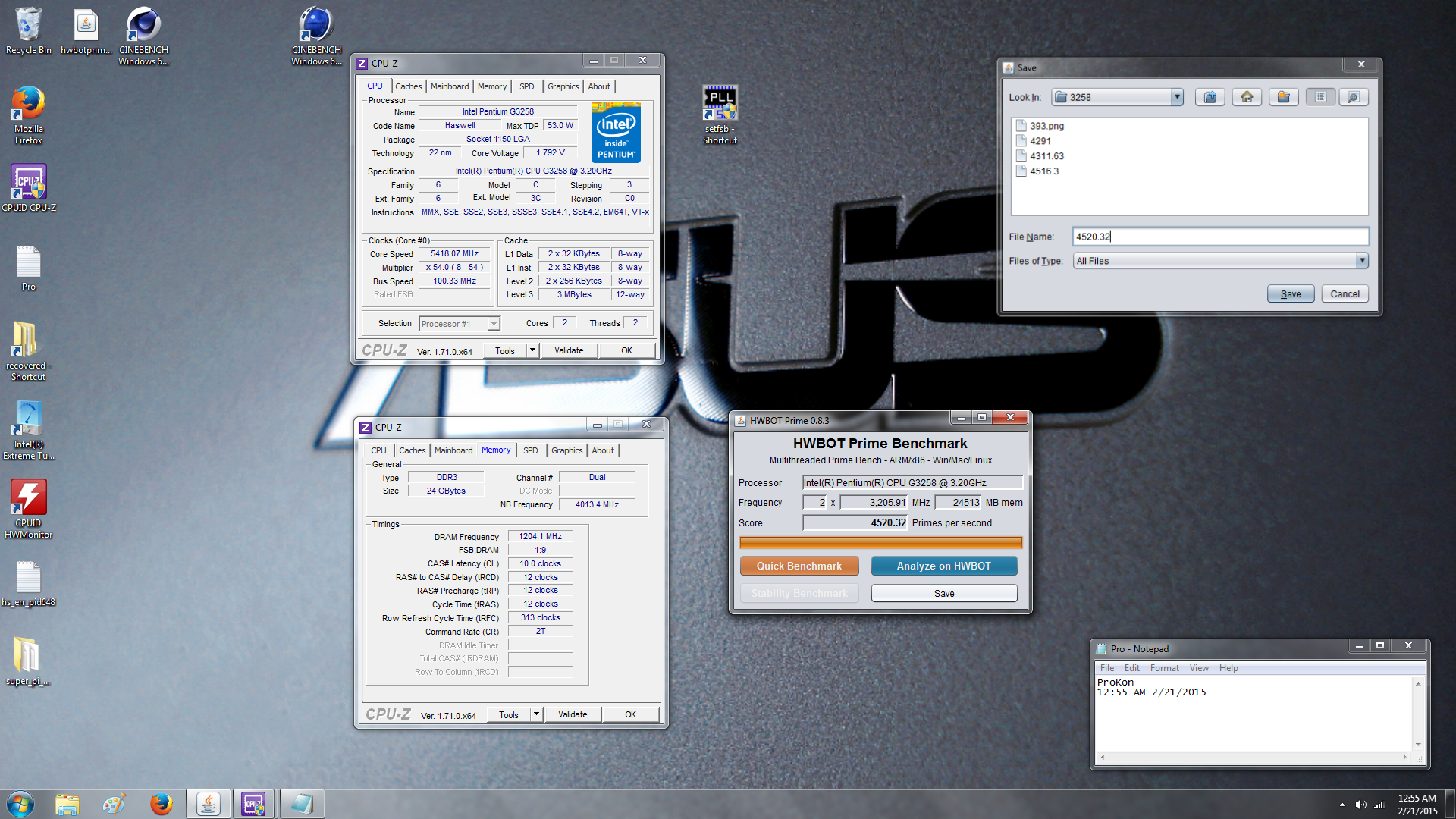This screenshot has height=819, width=1456.
Task: Open Firefox from the taskbar
Action: [161, 804]
